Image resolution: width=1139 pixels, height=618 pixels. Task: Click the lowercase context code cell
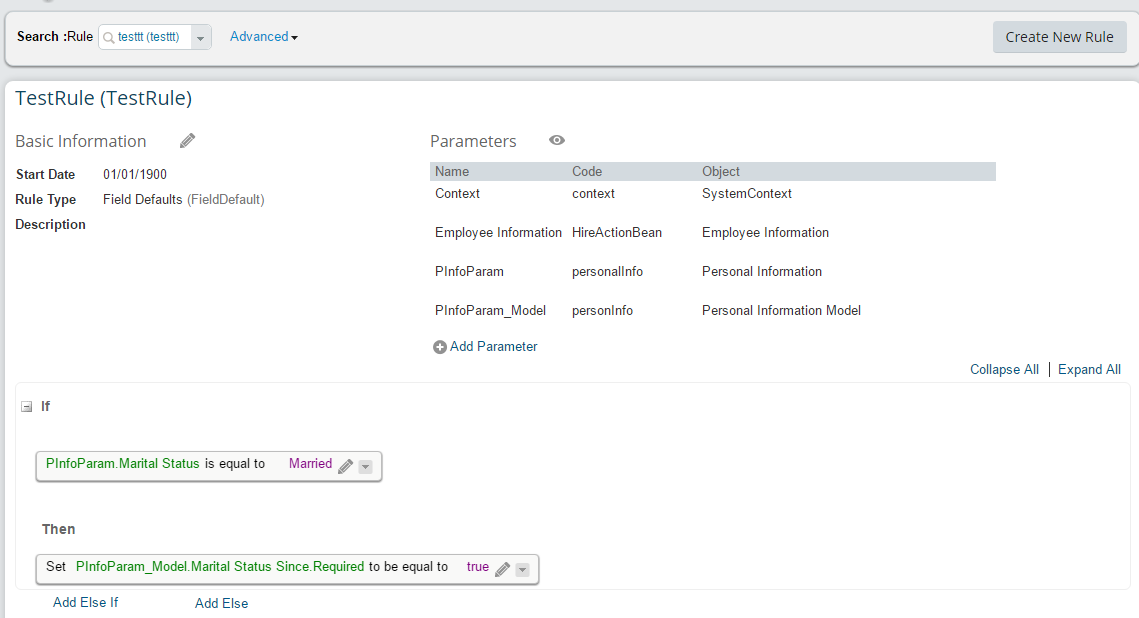pyautogui.click(x=593, y=193)
